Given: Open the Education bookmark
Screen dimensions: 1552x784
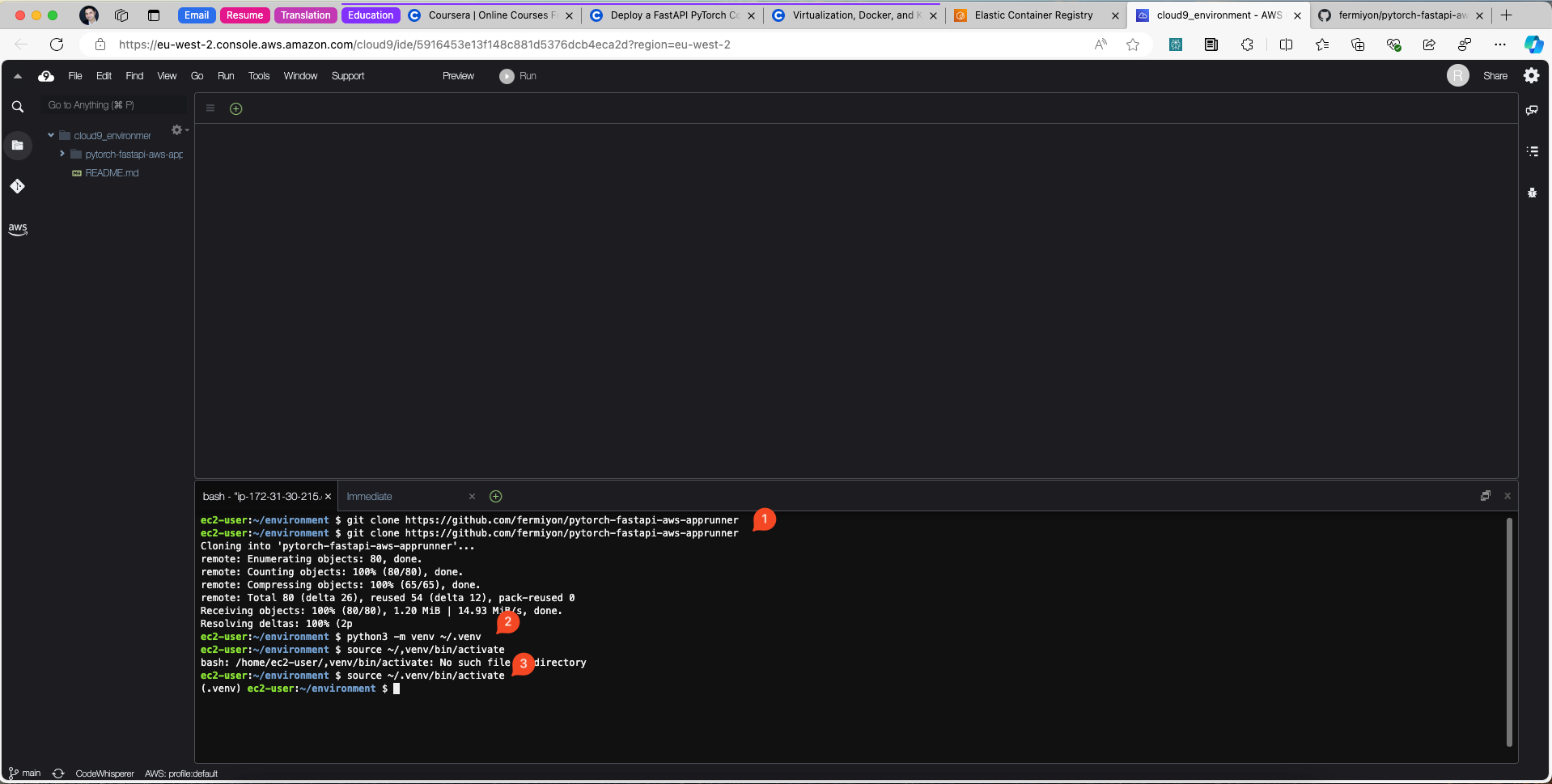Looking at the screenshot, I should 371,15.
